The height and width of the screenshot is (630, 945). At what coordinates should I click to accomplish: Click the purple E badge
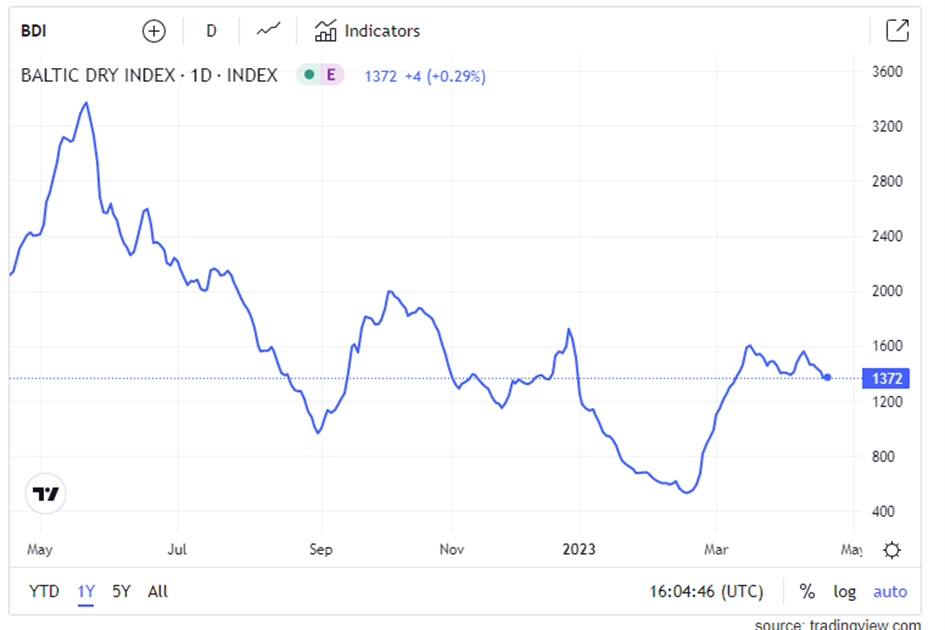[x=331, y=75]
